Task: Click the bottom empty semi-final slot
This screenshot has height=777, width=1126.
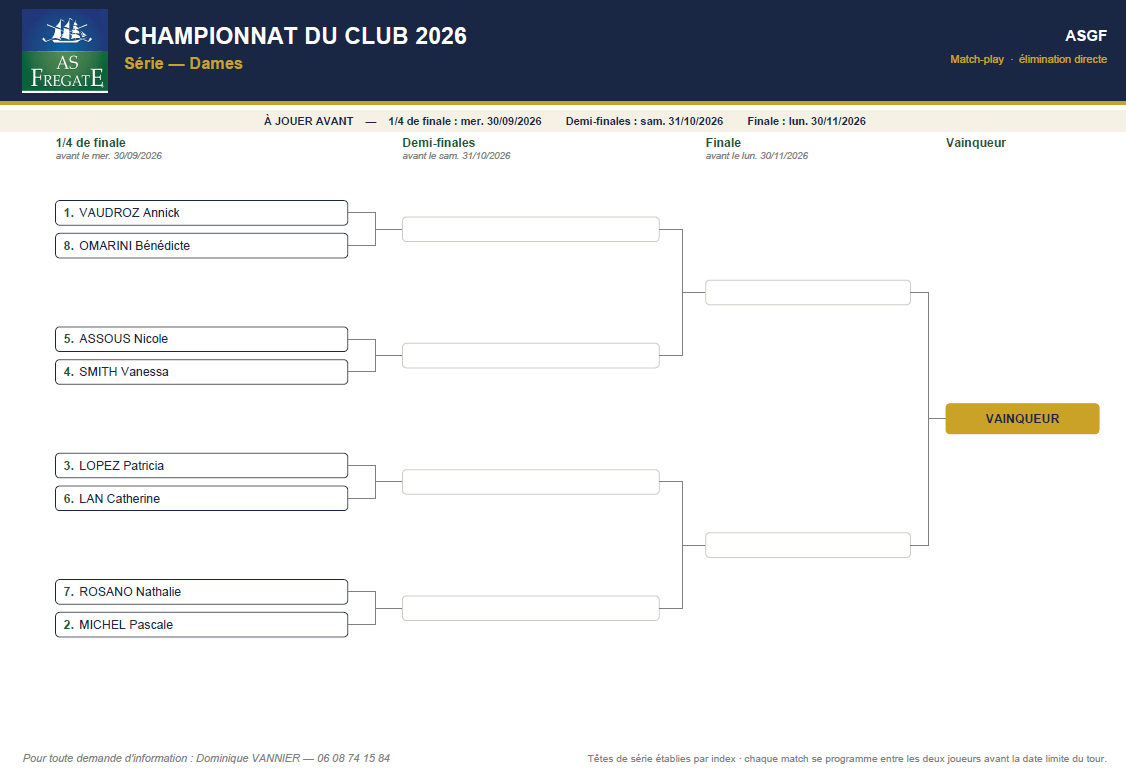Action: click(x=531, y=608)
